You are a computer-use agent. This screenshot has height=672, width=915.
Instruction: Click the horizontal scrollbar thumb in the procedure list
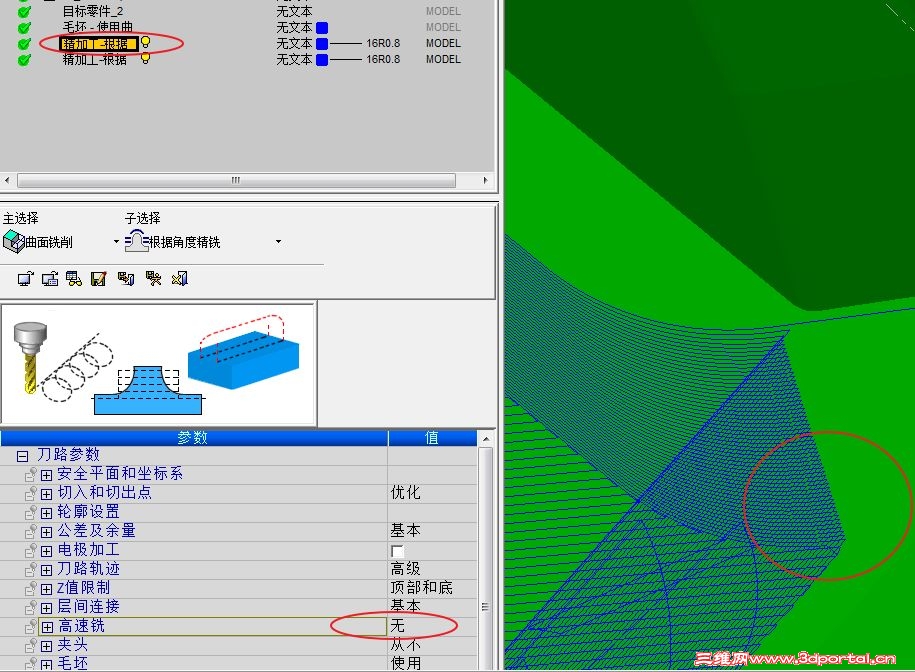pos(236,180)
